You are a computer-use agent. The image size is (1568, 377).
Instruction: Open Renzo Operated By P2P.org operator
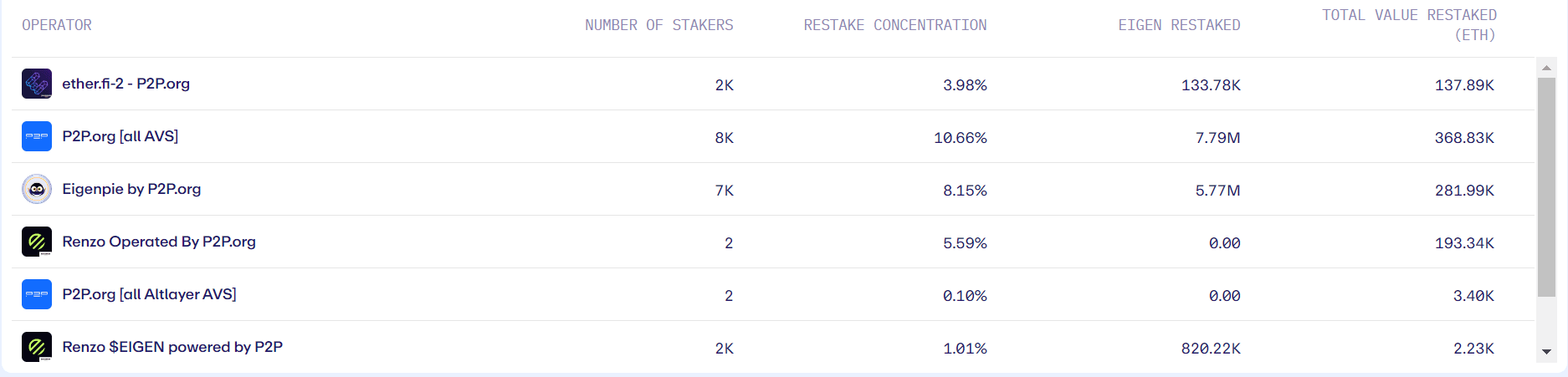(x=159, y=242)
